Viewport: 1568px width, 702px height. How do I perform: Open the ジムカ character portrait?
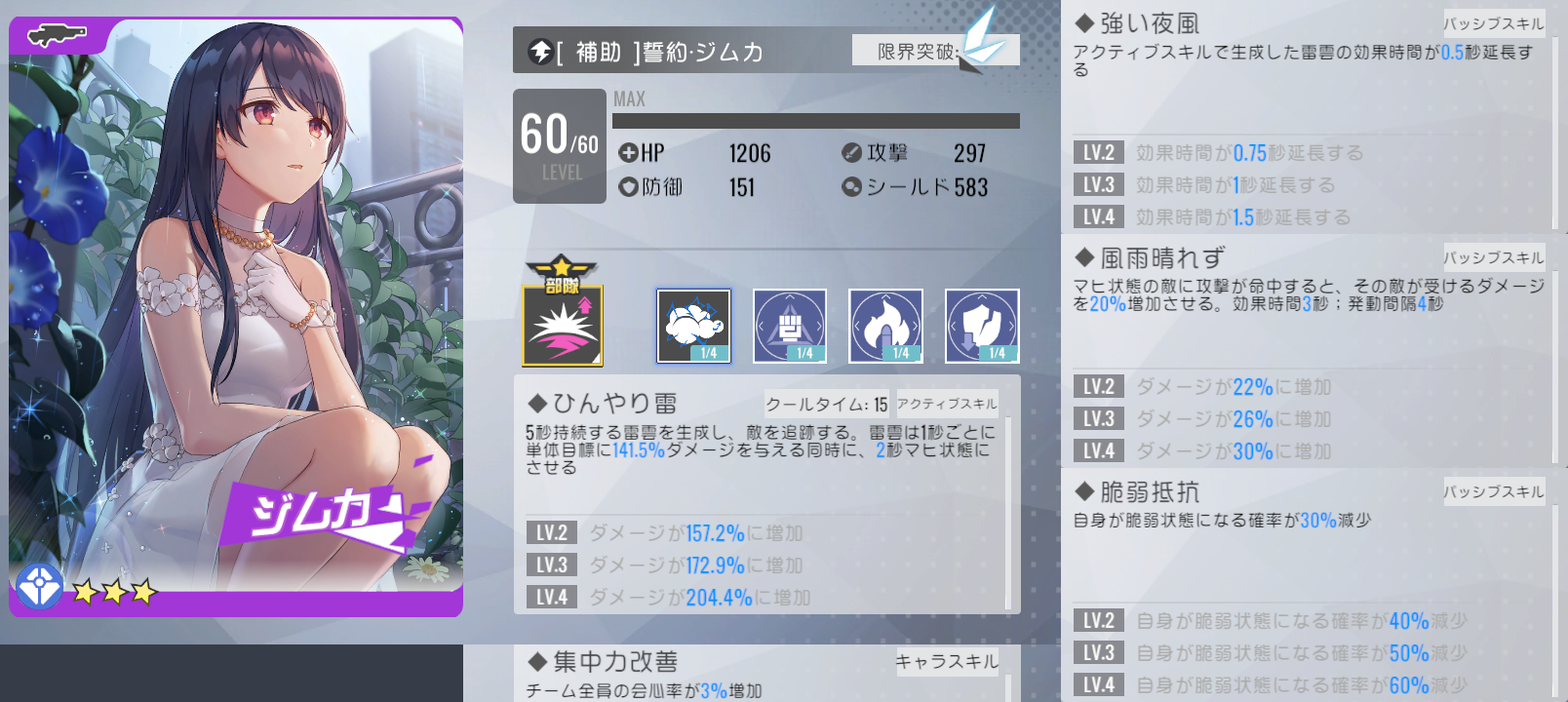point(236,317)
